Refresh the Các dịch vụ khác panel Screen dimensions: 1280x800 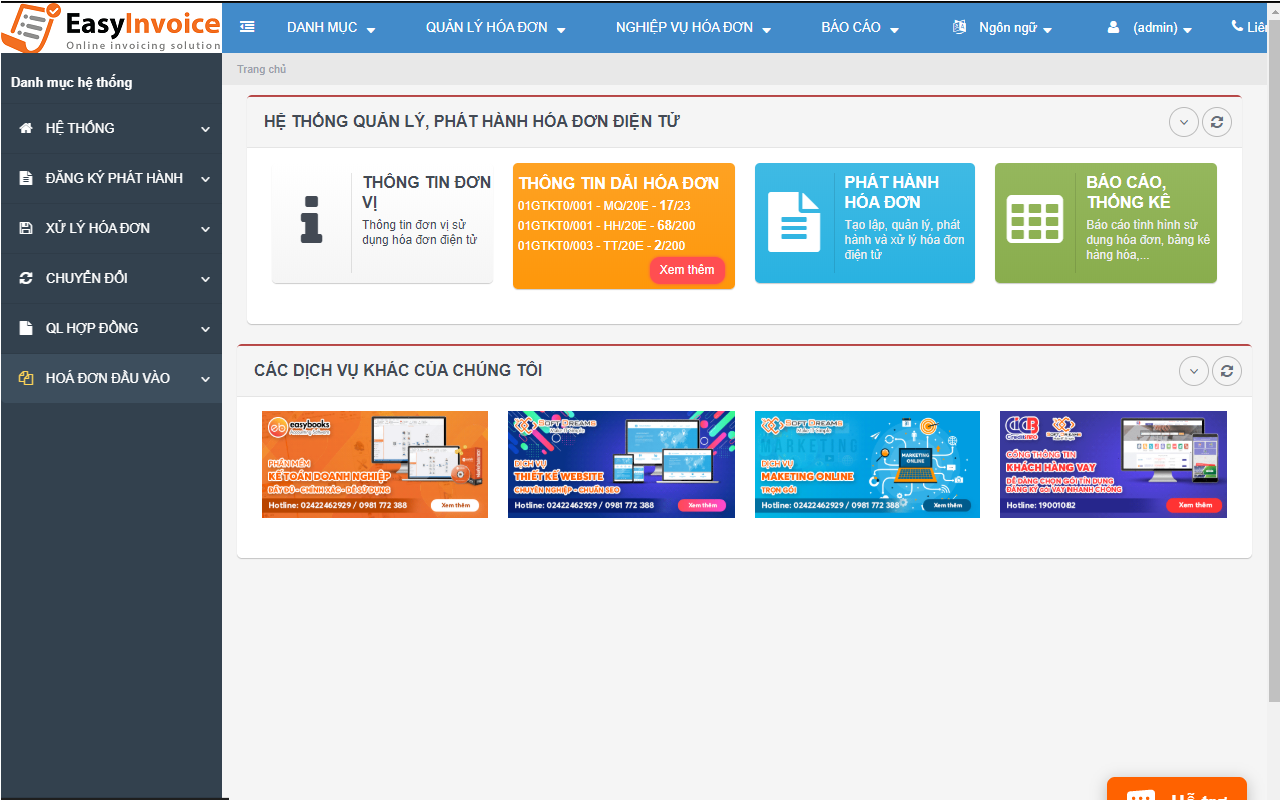click(1227, 371)
